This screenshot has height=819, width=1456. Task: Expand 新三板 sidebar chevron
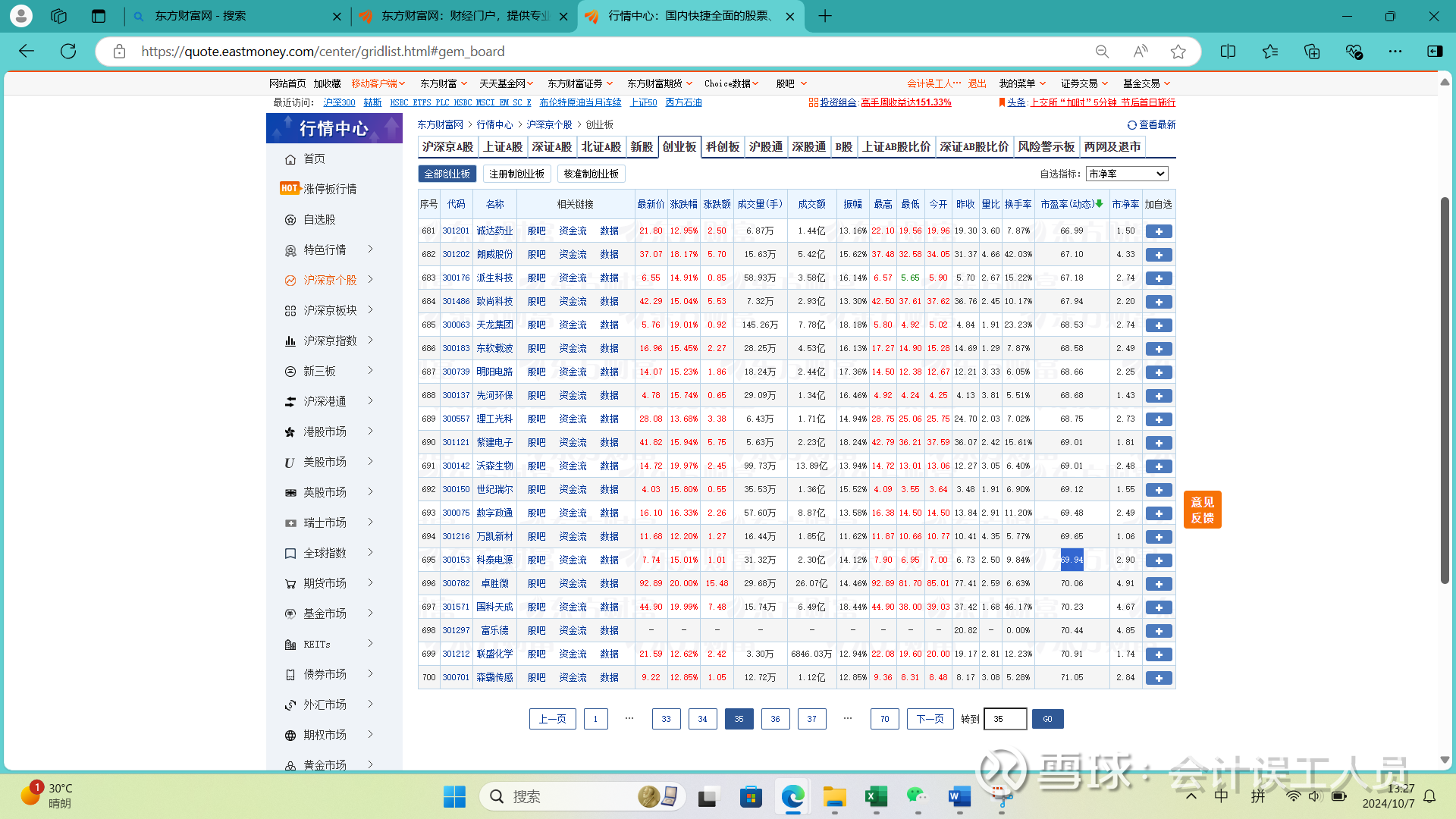pyautogui.click(x=370, y=370)
